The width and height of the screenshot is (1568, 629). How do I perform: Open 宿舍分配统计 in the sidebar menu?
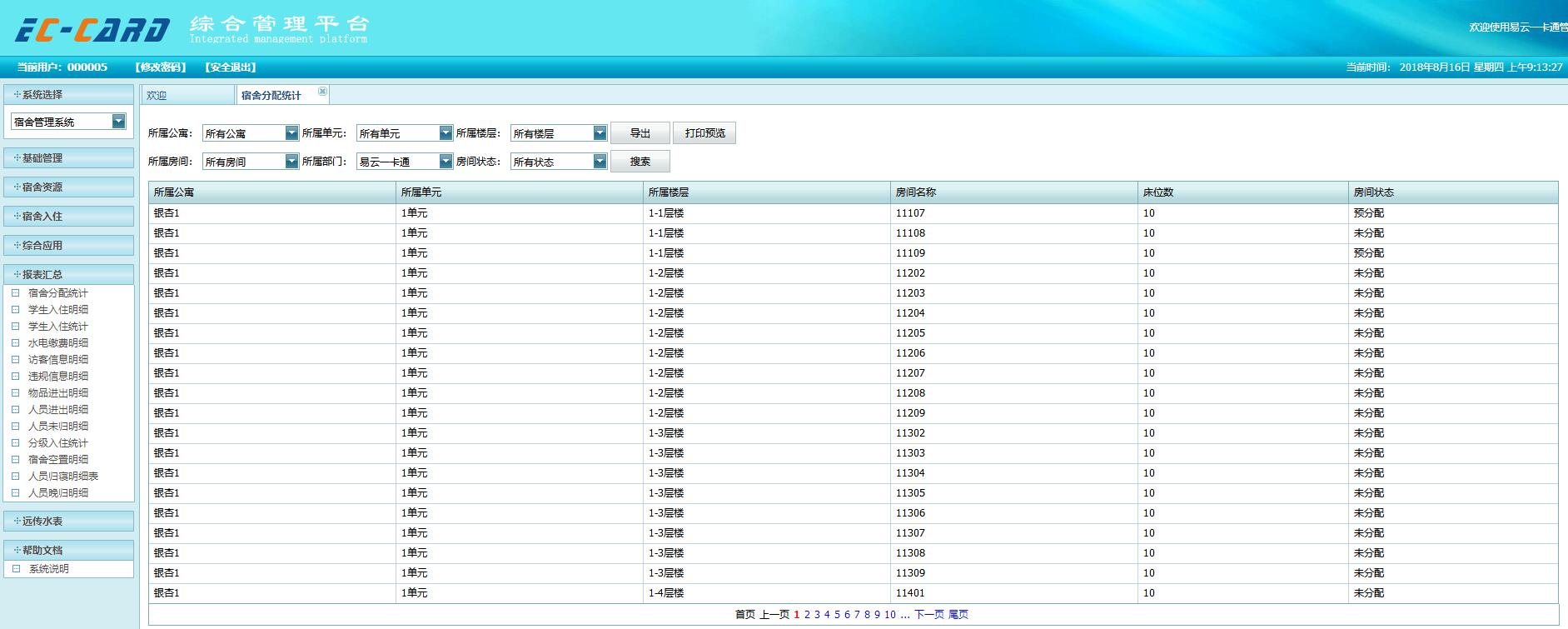pyautogui.click(x=57, y=293)
